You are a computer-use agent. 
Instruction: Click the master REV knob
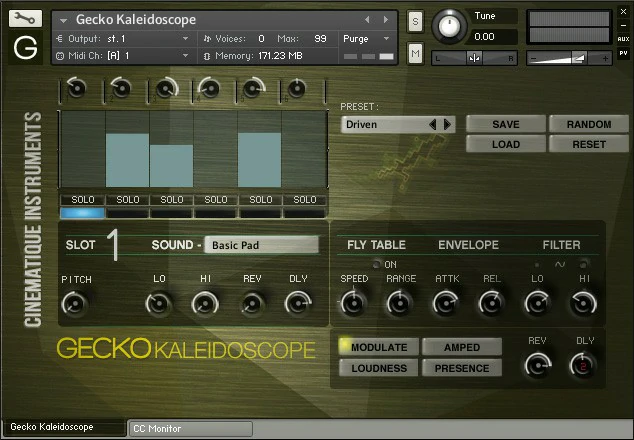click(538, 366)
